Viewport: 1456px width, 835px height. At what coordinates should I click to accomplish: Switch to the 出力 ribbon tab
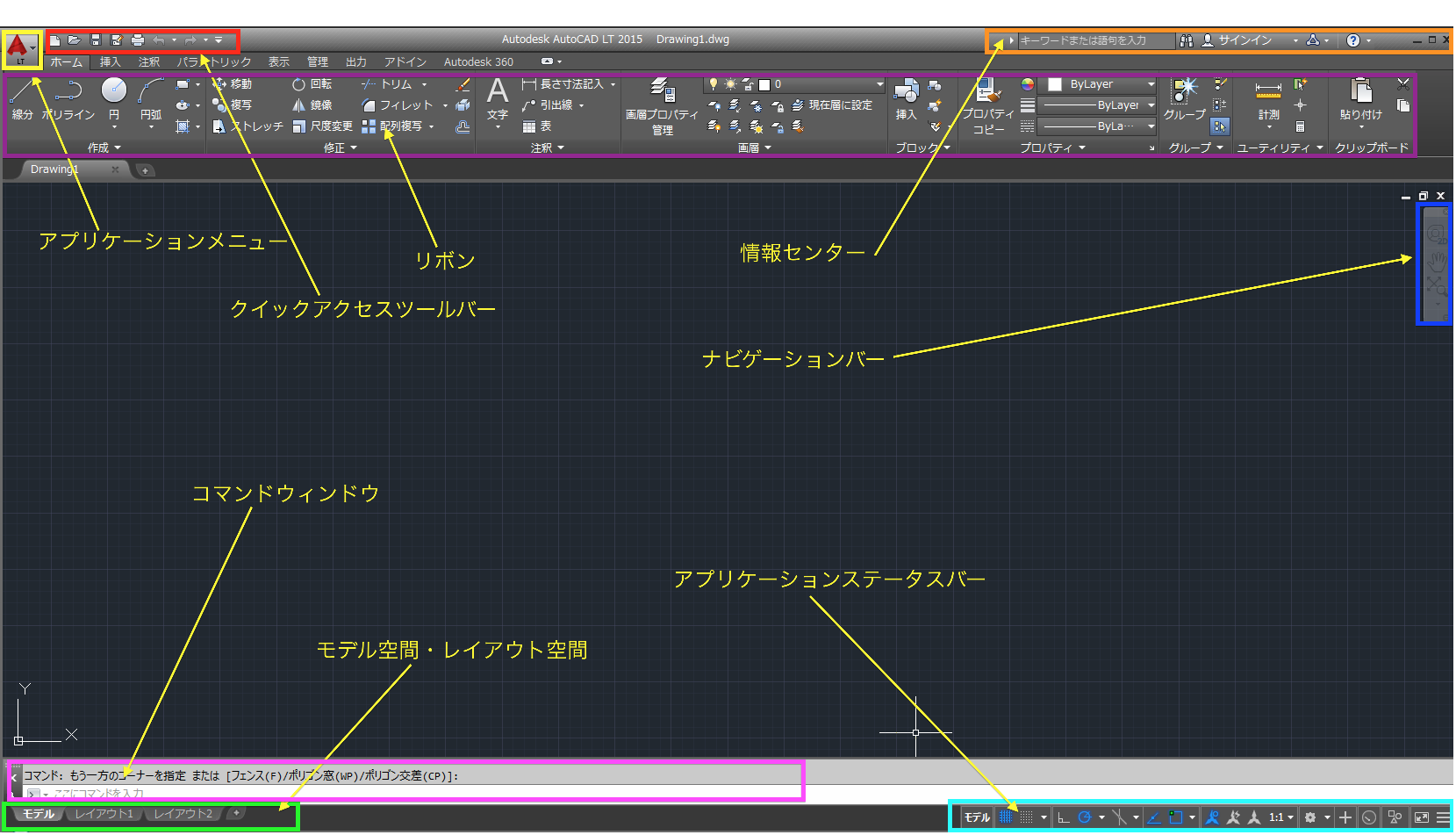click(x=356, y=62)
